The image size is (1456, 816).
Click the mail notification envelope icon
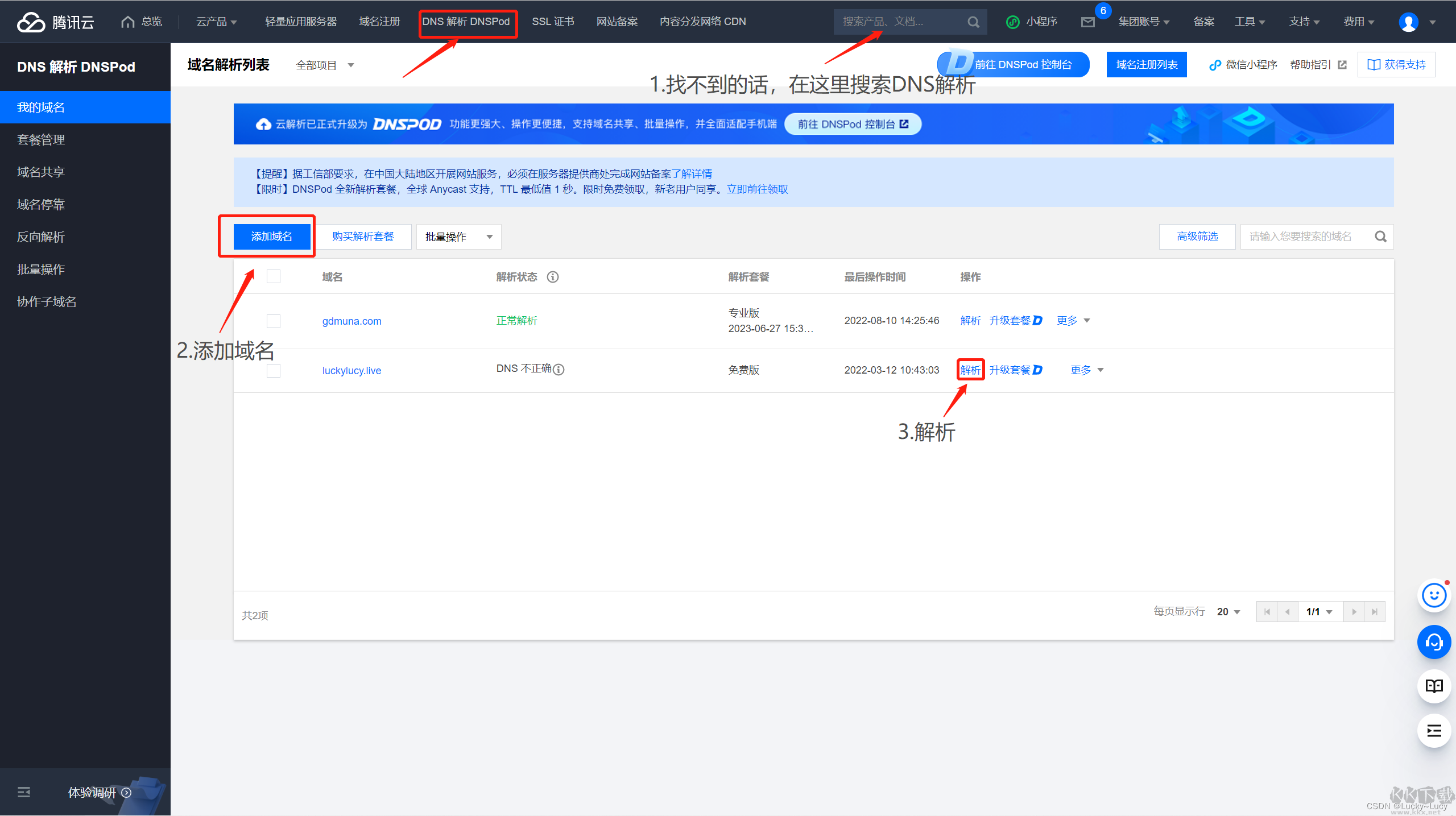(x=1087, y=22)
